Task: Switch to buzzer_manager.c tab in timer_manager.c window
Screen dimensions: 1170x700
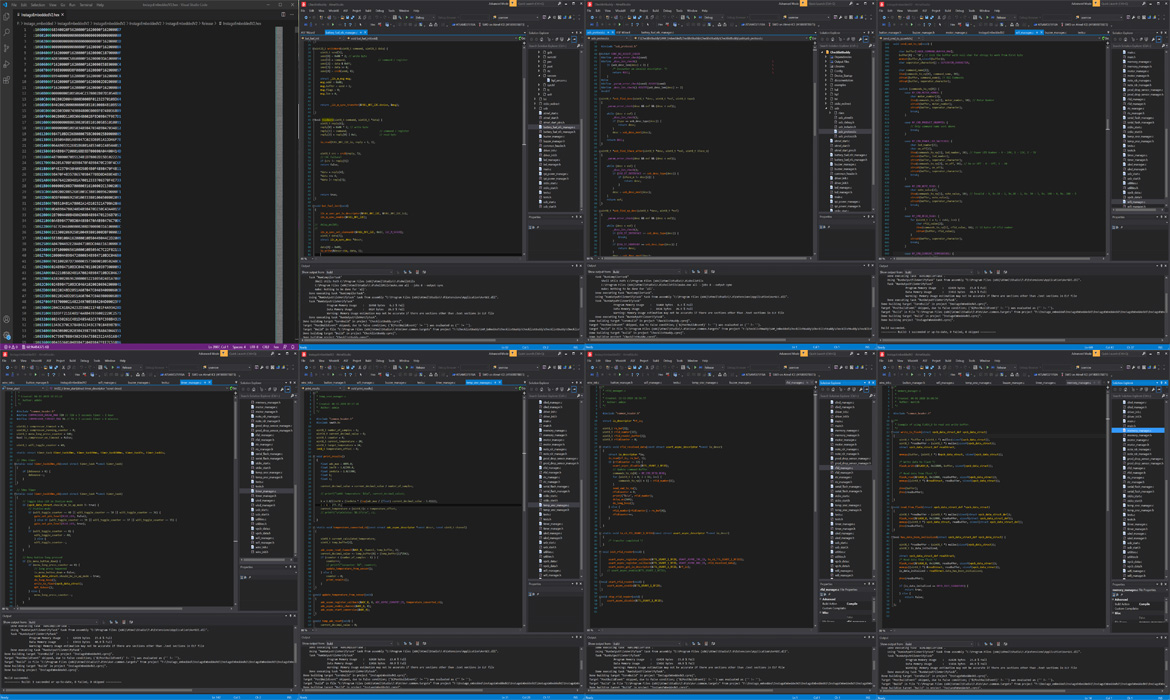Action: pos(139,382)
